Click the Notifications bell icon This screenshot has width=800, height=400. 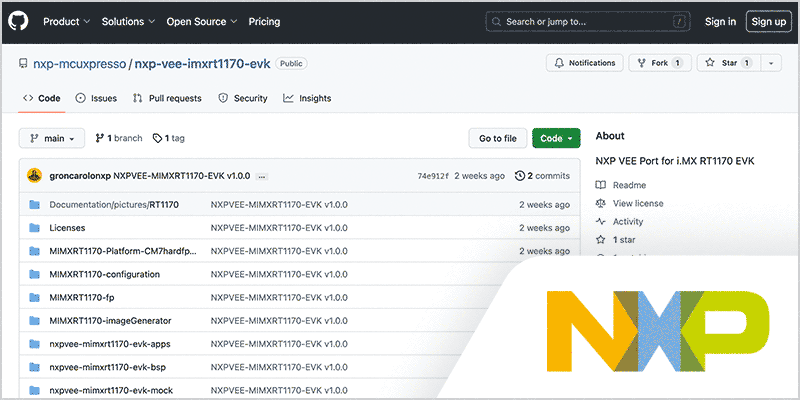point(560,63)
